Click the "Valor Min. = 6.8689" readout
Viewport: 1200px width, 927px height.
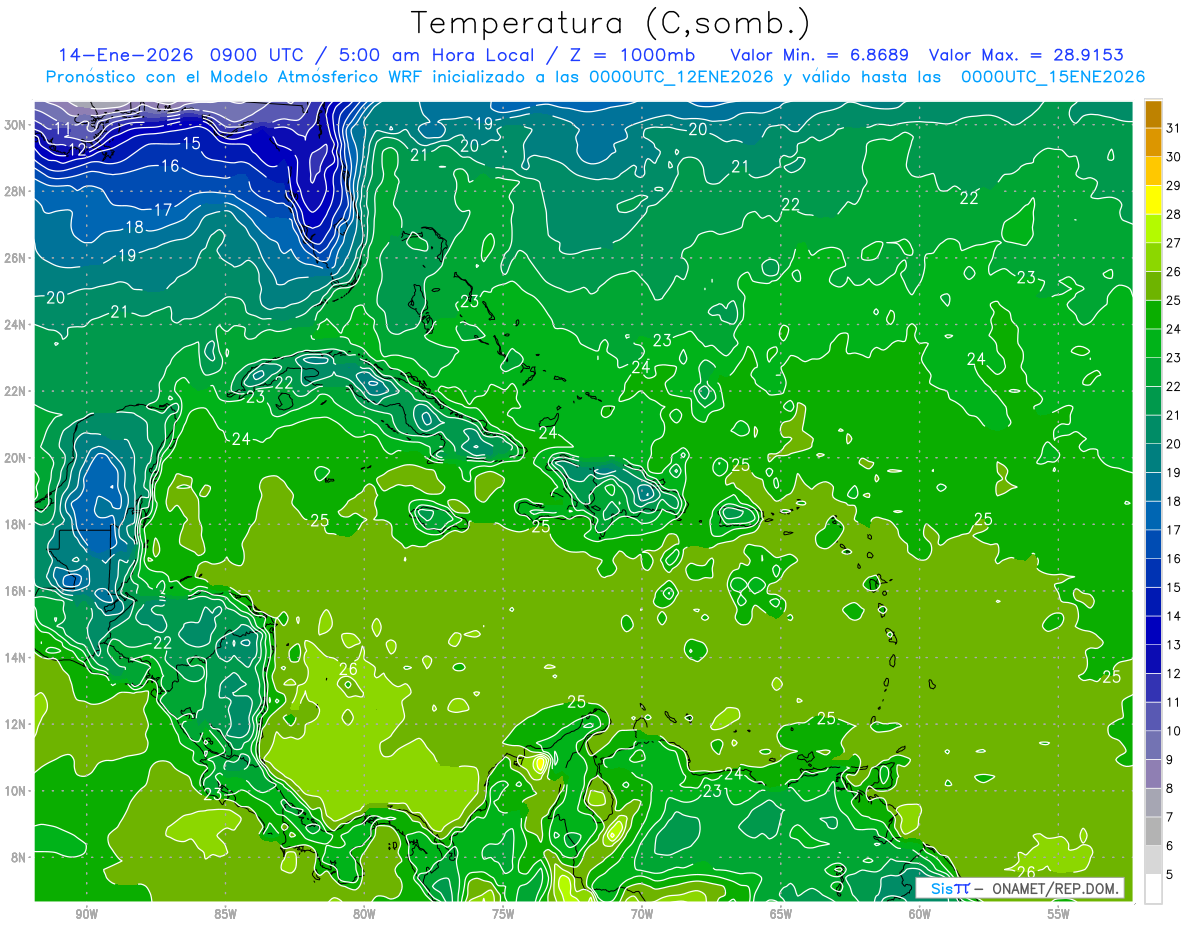click(819, 55)
